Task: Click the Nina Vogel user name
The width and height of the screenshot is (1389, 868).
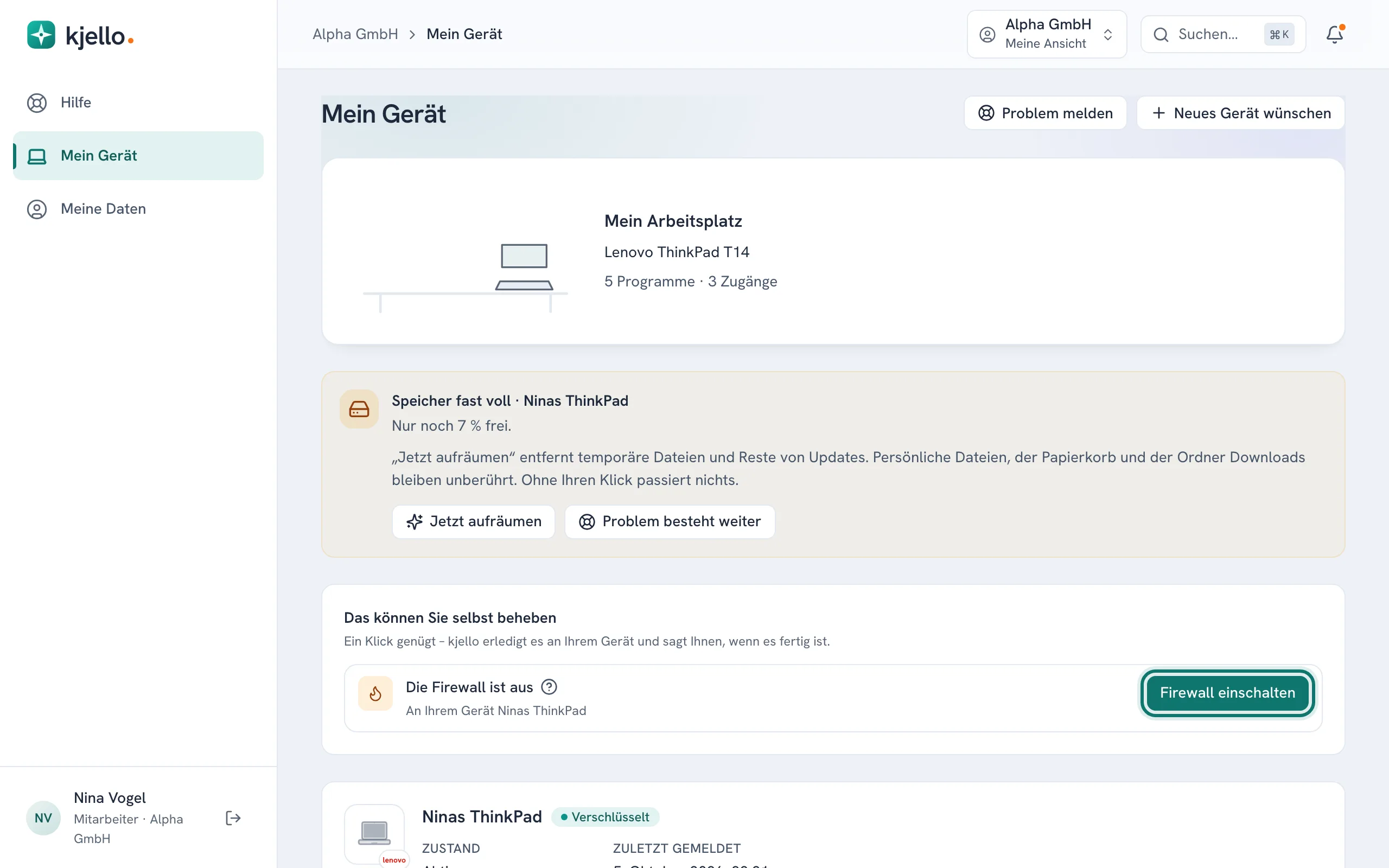Action: click(110, 798)
